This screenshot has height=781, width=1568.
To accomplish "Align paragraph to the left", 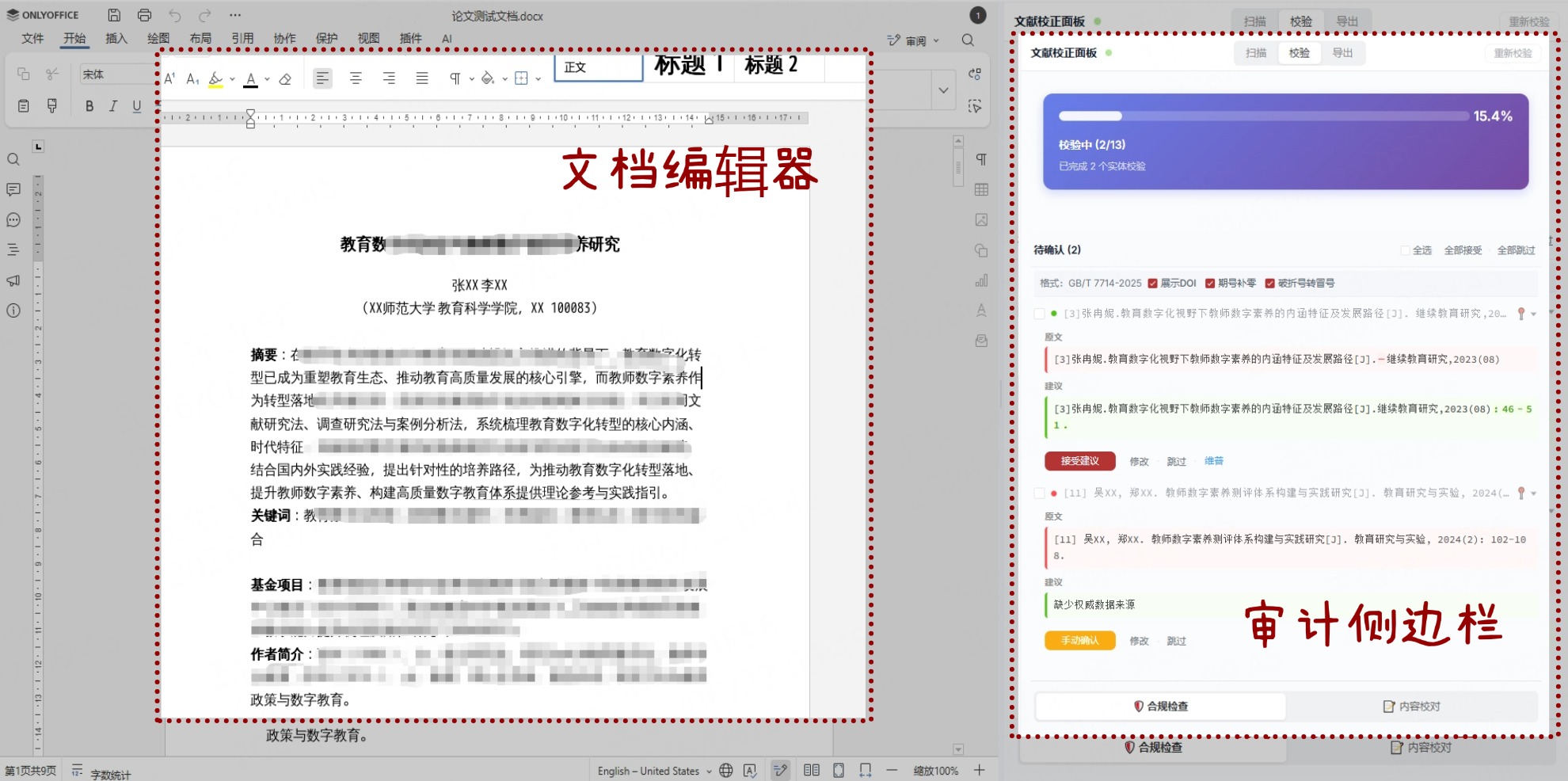I will [x=322, y=78].
